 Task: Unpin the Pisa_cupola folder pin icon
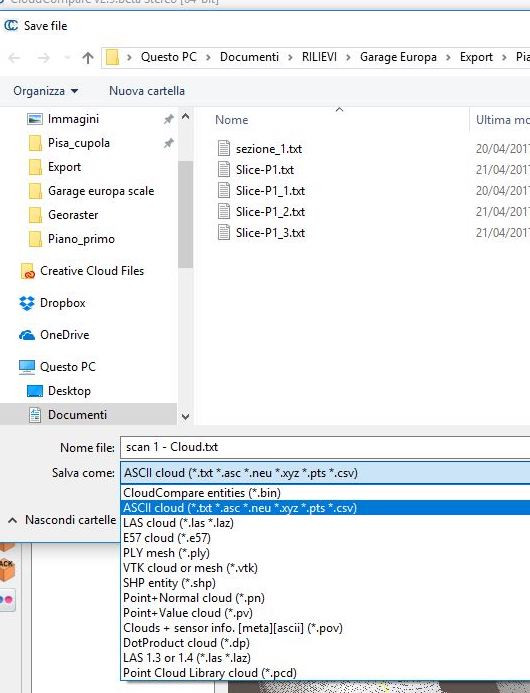168,143
